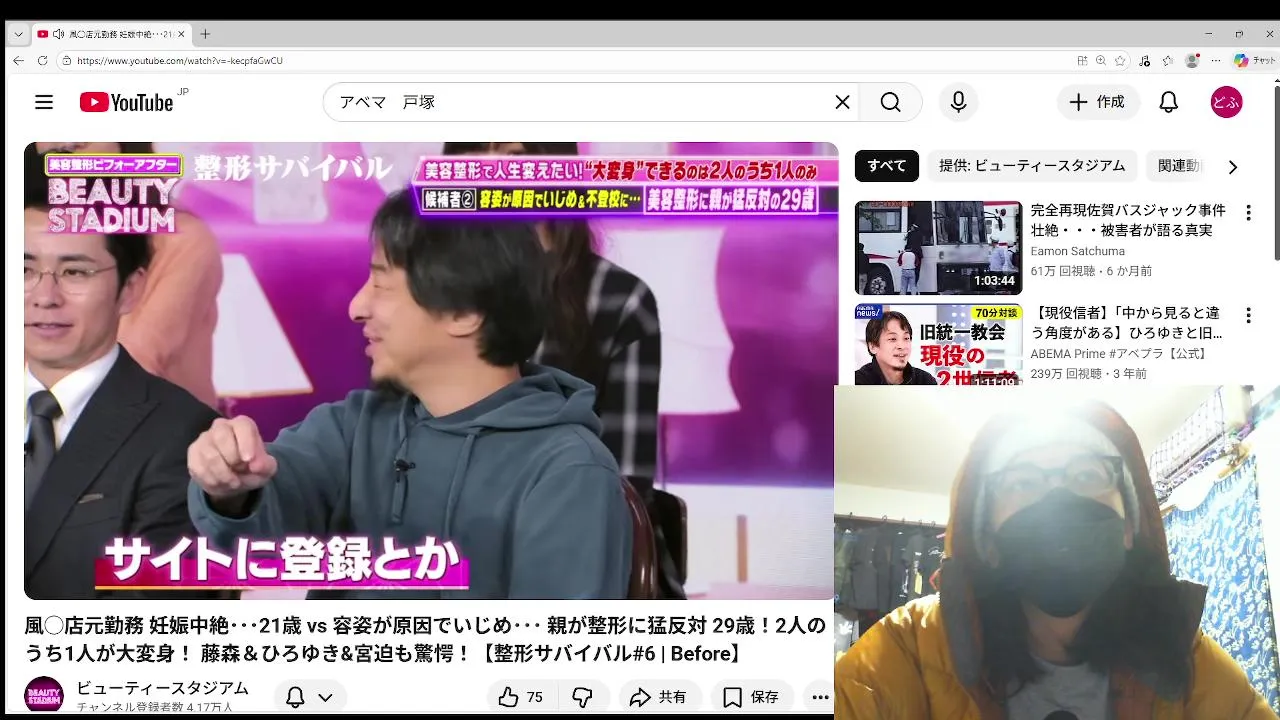The height and width of the screenshot is (720, 1280).
Task: Click the browser address bar URL
Action: tap(180, 61)
